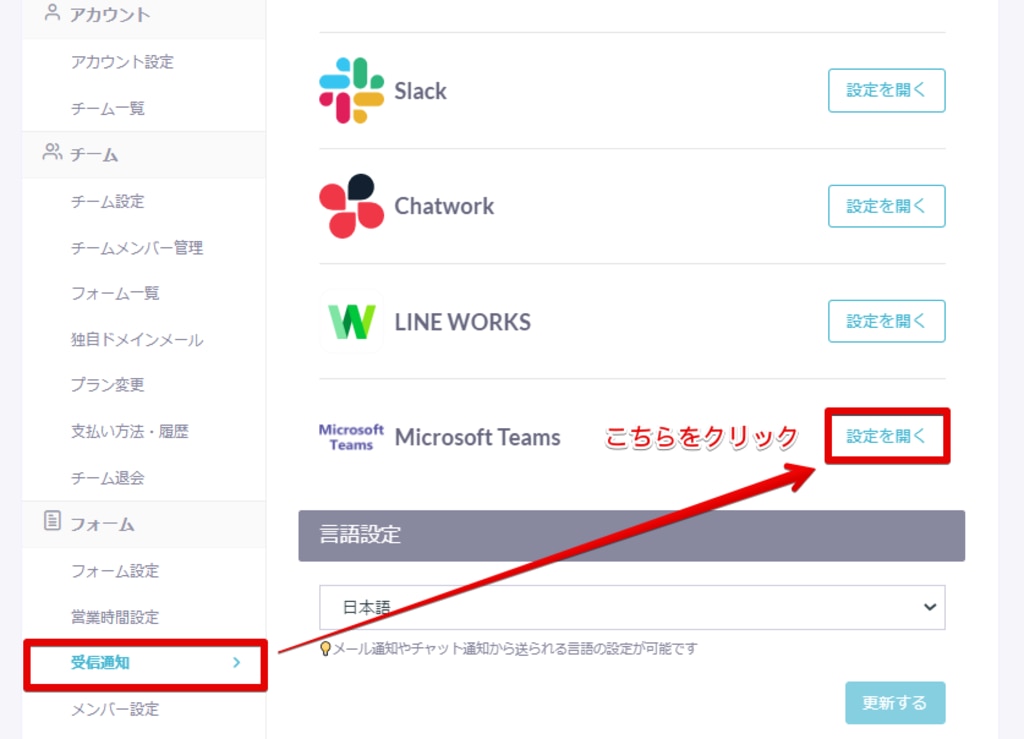Screen dimensions: 1024x739
Task: Click the 更新する button
Action: point(895,702)
